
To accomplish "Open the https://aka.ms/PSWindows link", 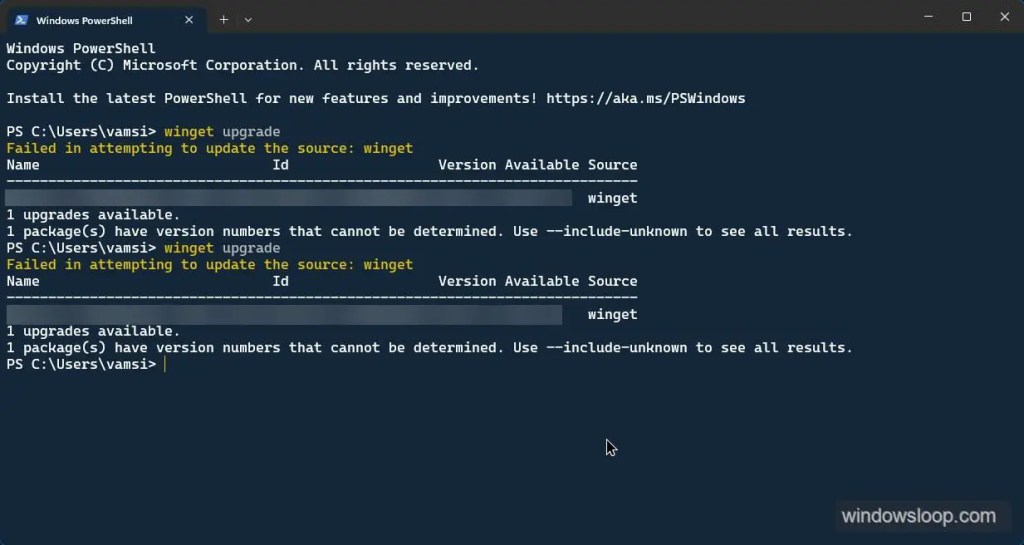I will click(x=645, y=99).
